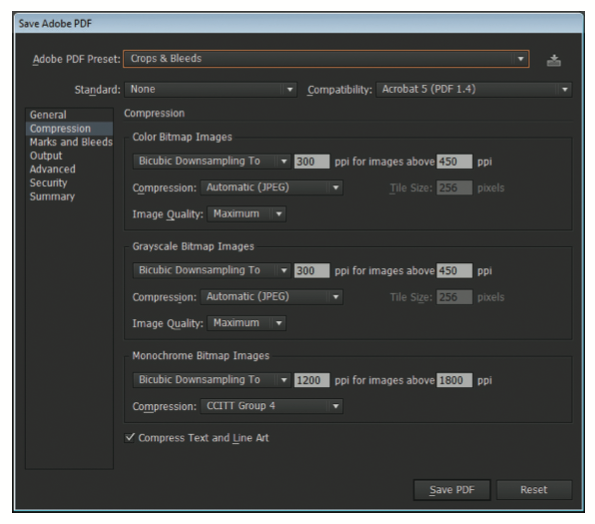Click the Monochrome 1800 ppi threshold field
The height and width of the screenshot is (524, 595).
[454, 380]
